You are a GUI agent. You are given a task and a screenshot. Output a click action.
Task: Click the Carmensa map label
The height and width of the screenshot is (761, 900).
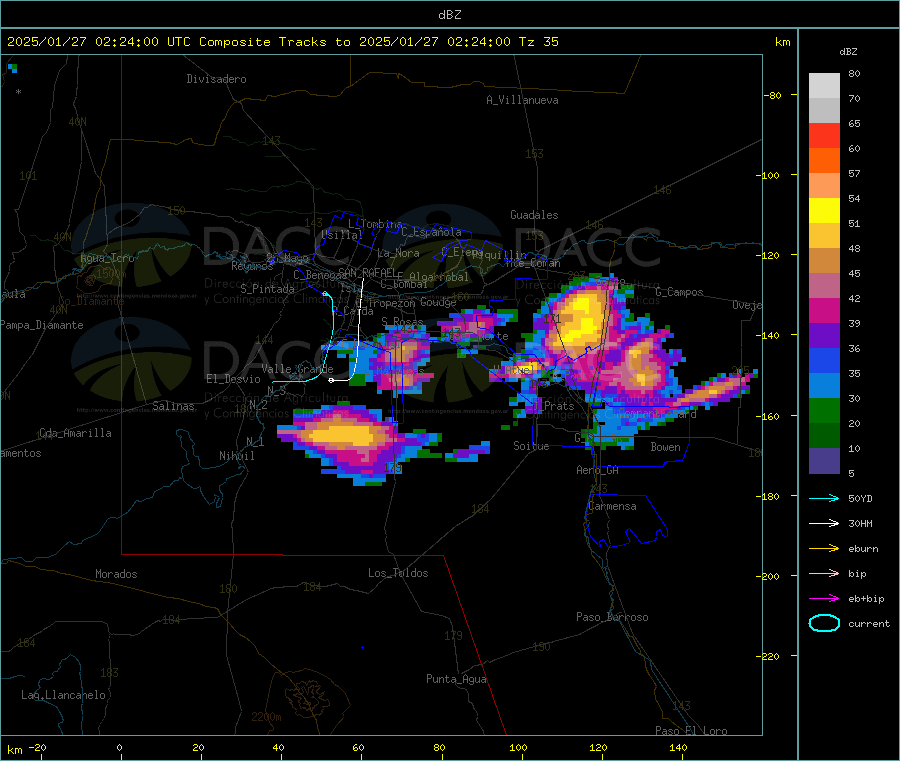click(612, 506)
